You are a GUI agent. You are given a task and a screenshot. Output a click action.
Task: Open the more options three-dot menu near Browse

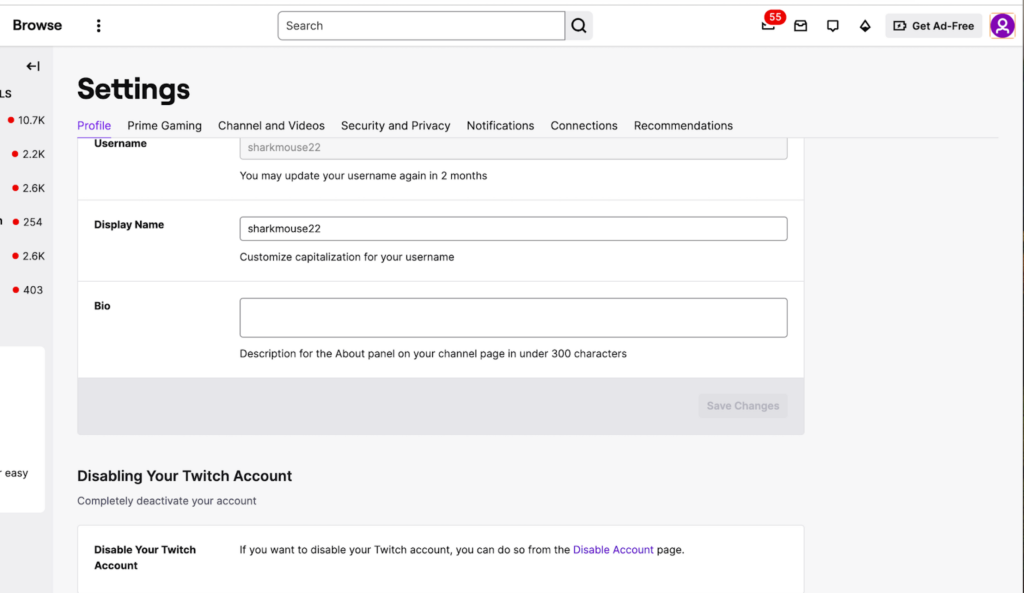coord(98,25)
